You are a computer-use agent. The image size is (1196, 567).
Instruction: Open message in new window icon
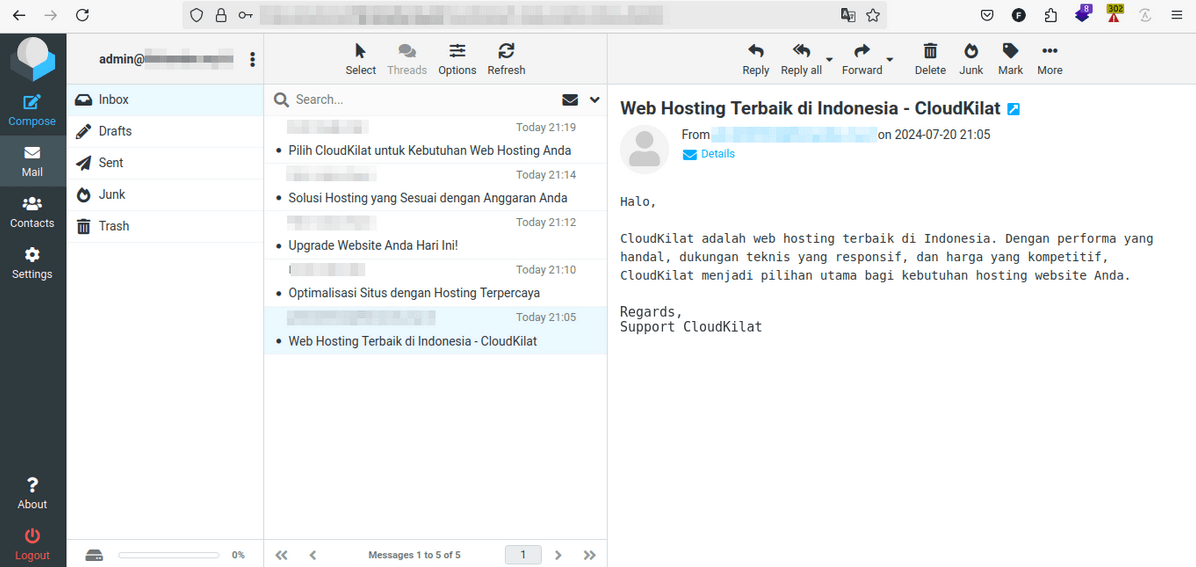point(1013,109)
